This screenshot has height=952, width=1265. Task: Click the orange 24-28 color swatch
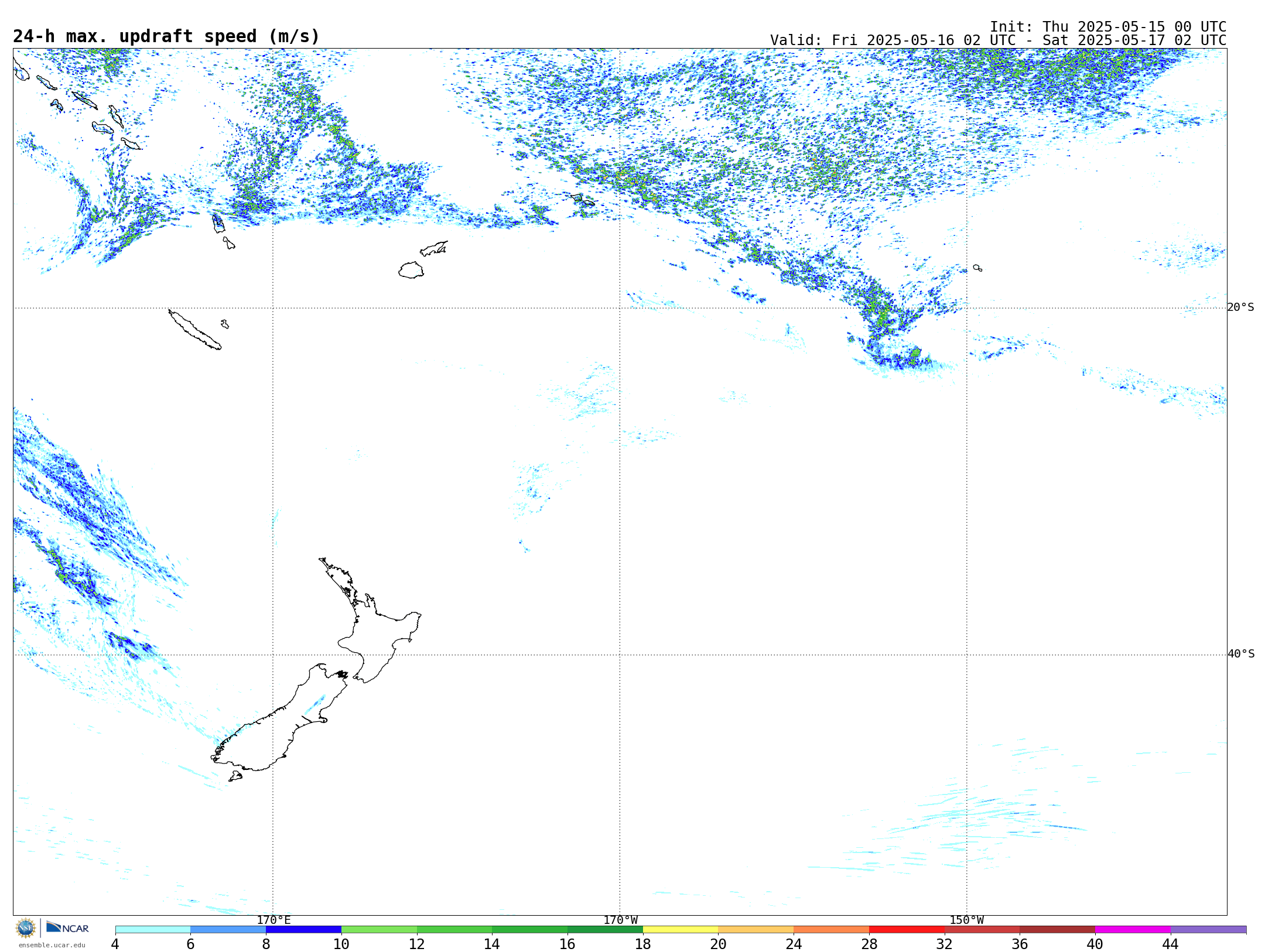point(832,929)
